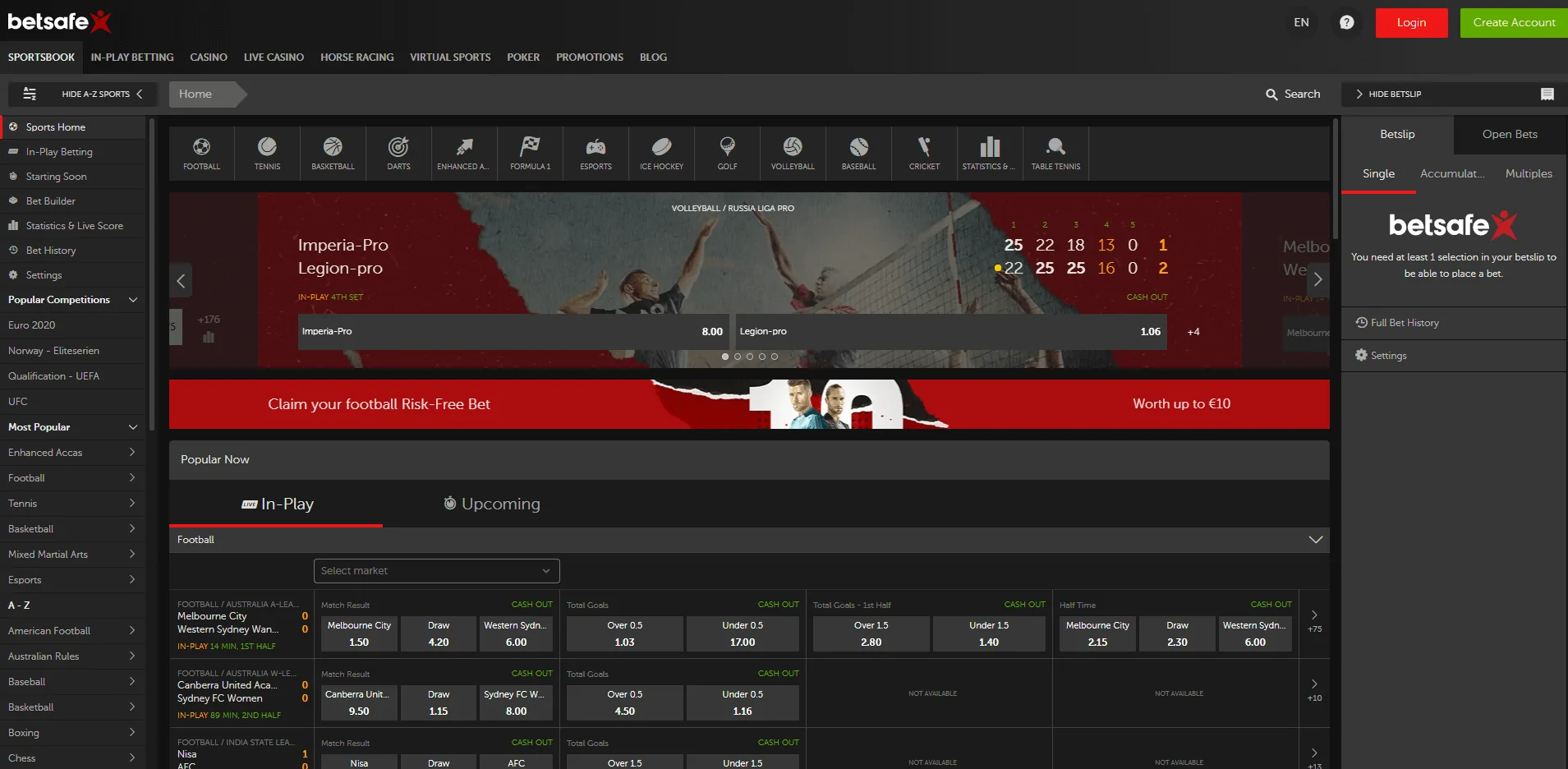Collapse the Football in-play section
Screen dimensions: 1568x769
pyautogui.click(x=1315, y=540)
